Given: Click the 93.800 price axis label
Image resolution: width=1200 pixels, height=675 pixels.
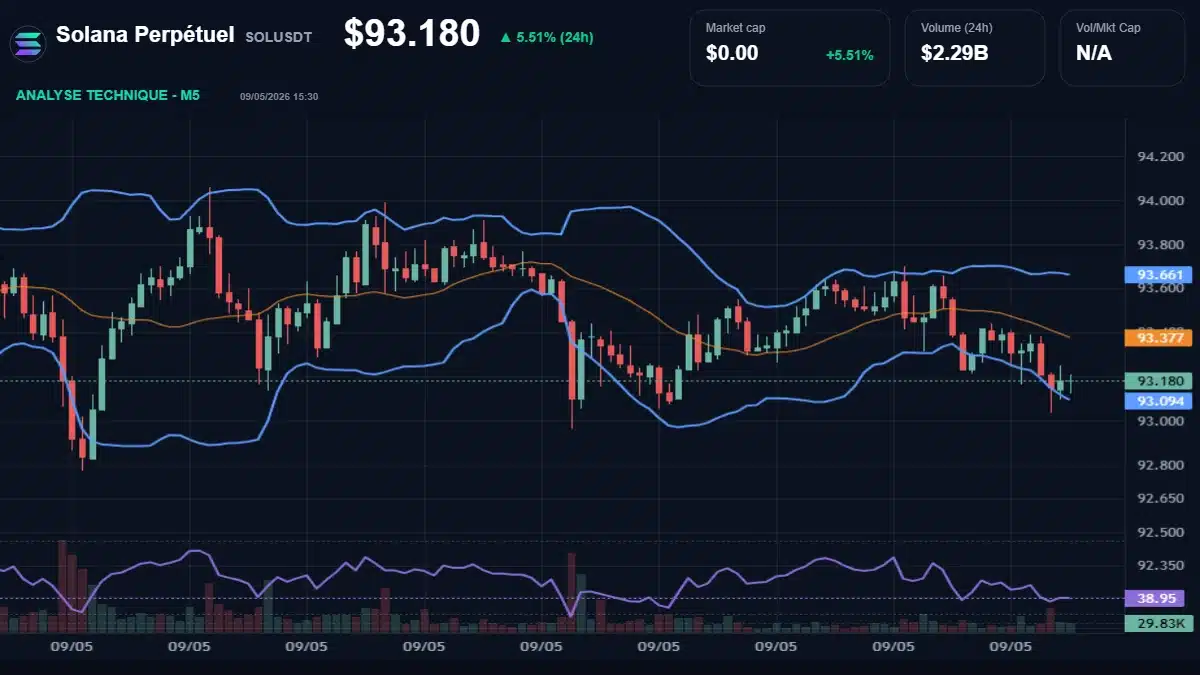Looking at the screenshot, I should 1161,245.
